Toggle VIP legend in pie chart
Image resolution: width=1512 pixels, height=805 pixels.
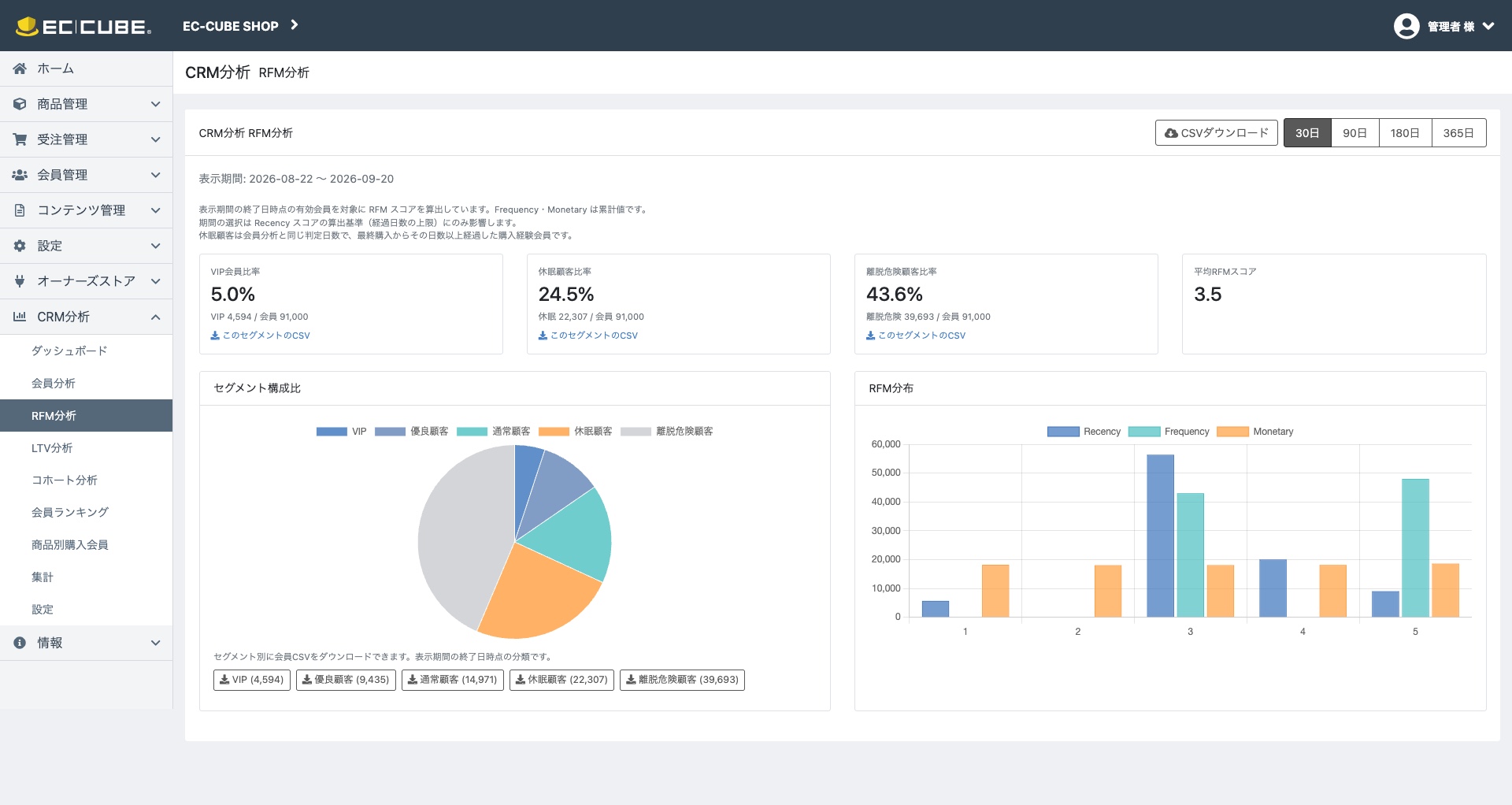point(342,432)
